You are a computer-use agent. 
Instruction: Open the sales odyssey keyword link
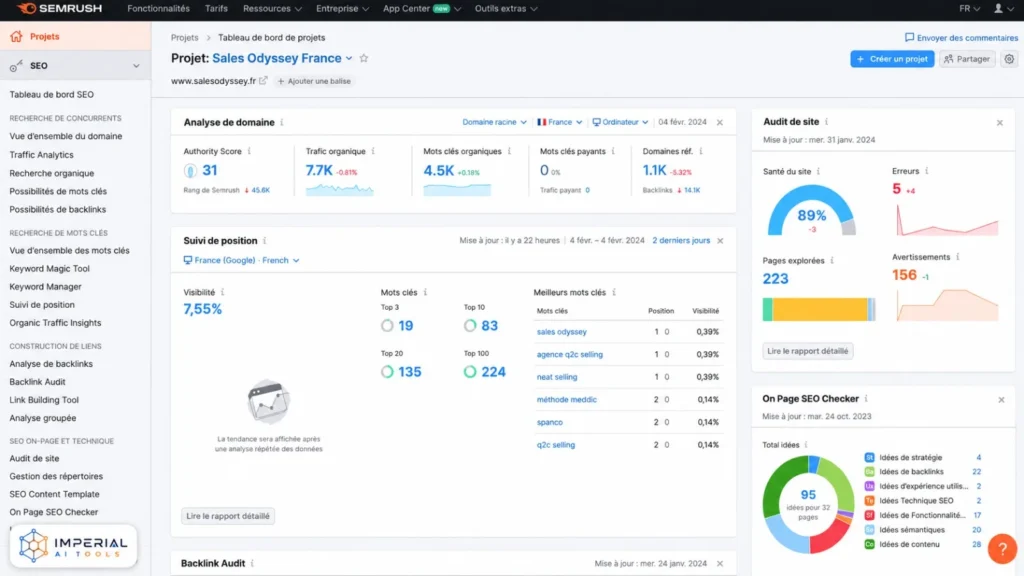(562, 332)
